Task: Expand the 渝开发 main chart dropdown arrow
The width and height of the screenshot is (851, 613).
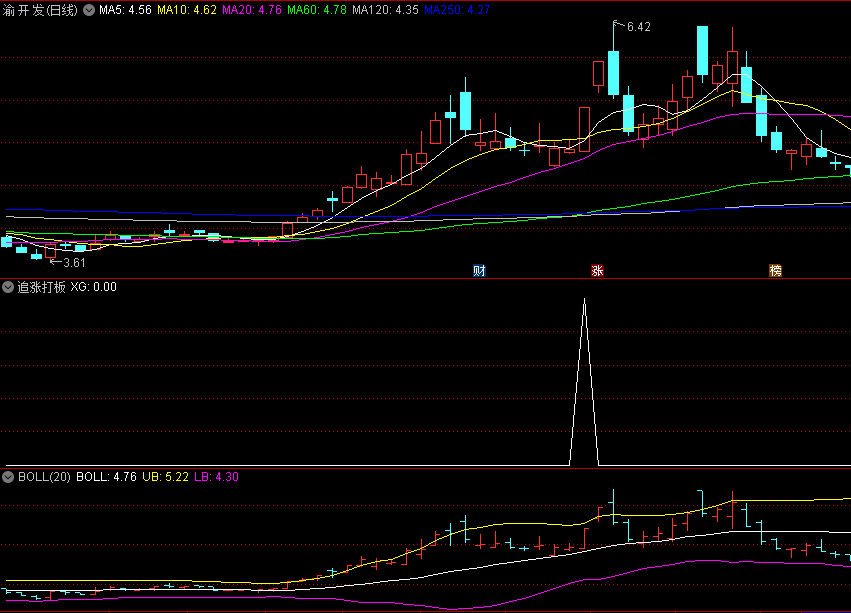Action: 89,10
